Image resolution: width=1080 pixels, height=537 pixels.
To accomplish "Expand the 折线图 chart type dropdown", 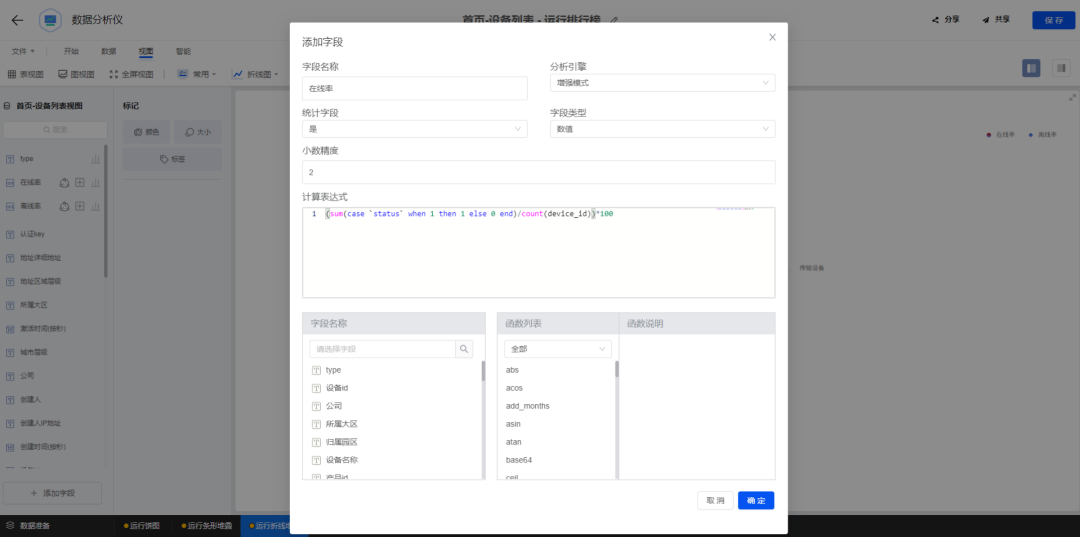I will (x=255, y=74).
